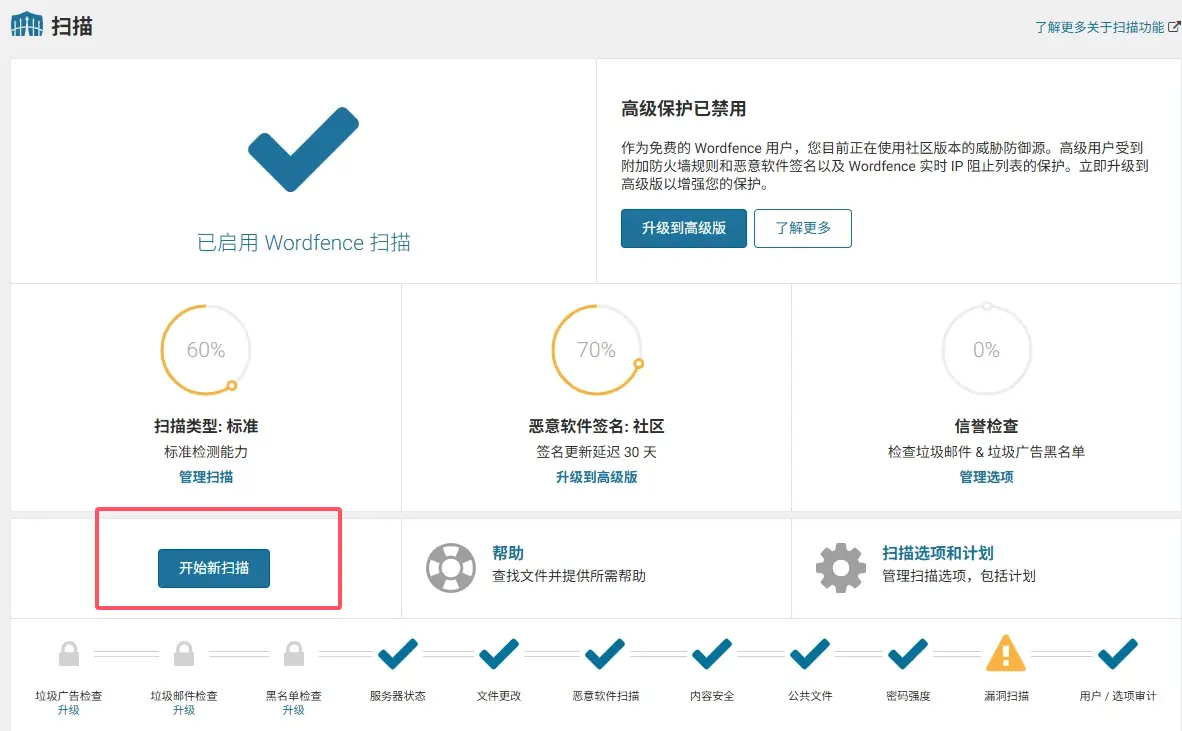Click the 信誉检查 label
The image size is (1182, 731).
987,427
